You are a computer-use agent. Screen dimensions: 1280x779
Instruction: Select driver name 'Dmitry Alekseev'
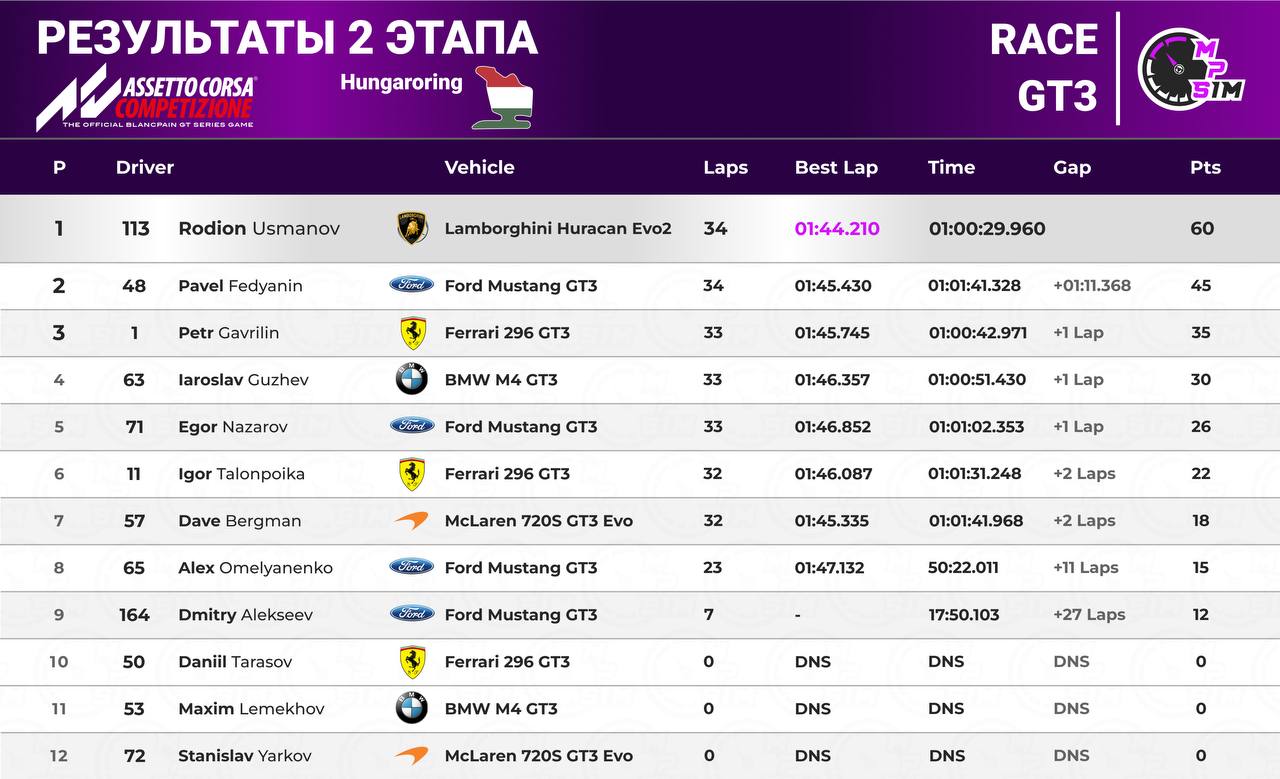[245, 615]
